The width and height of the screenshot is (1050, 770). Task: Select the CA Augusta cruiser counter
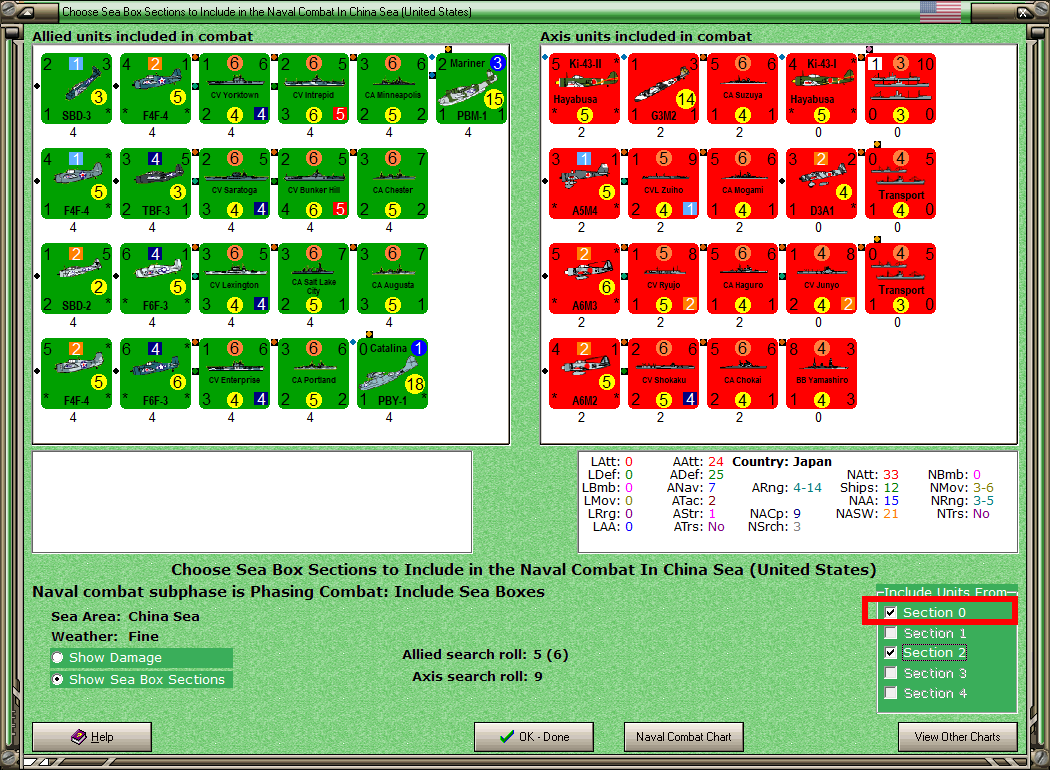point(392,279)
